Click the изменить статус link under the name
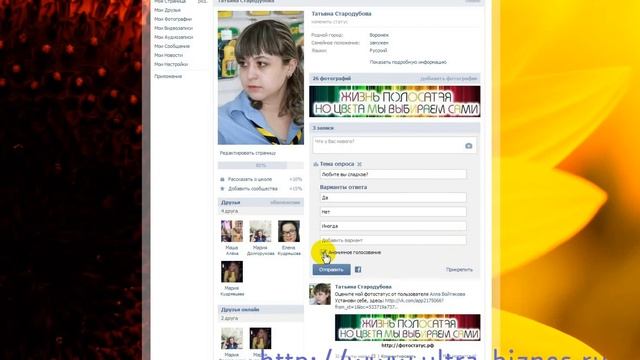This screenshot has width=640, height=360. pos(330,22)
